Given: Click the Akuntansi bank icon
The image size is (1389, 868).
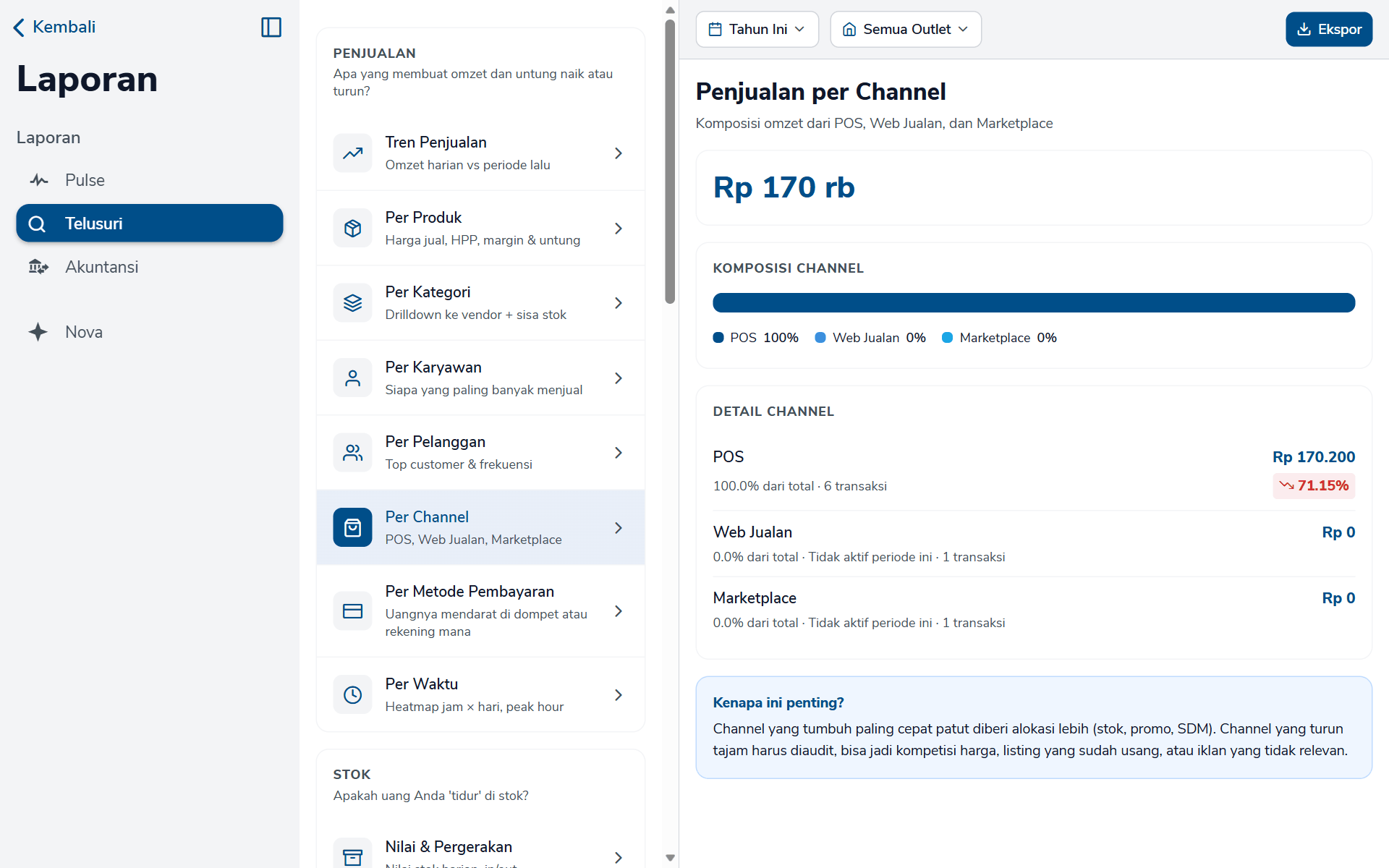Looking at the screenshot, I should click(x=38, y=267).
